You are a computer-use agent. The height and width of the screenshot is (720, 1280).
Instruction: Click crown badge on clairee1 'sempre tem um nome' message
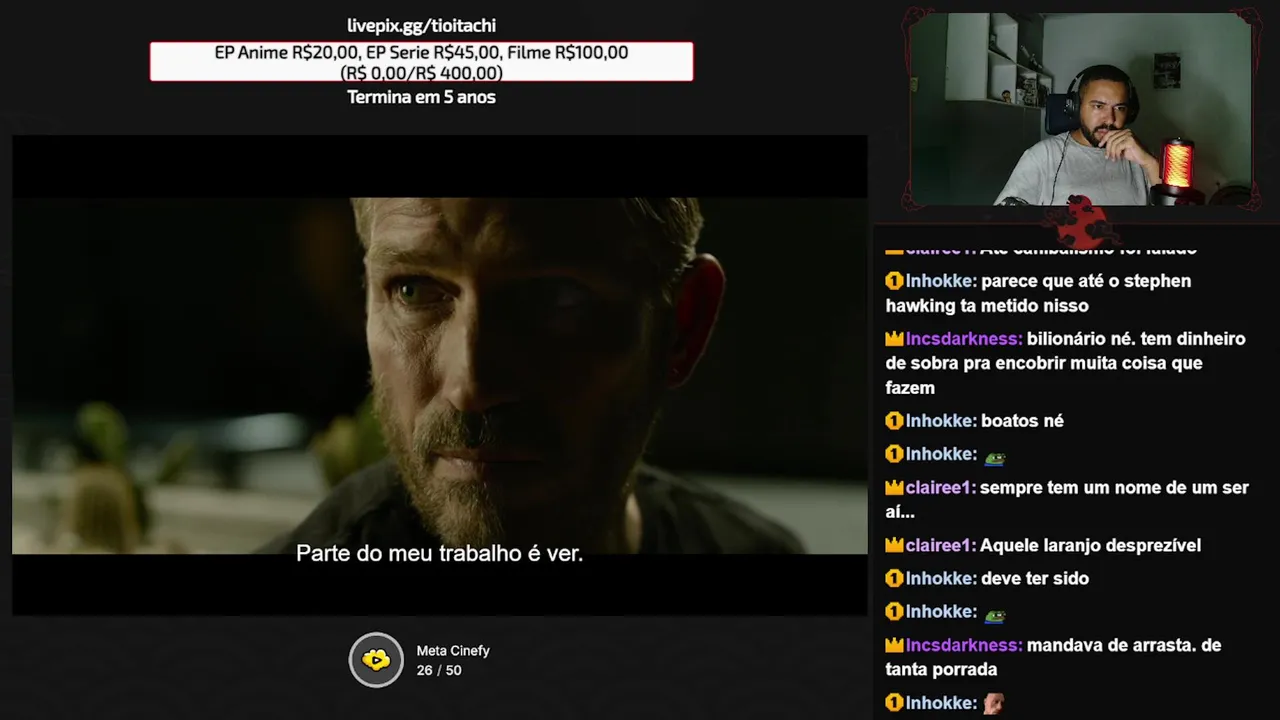pos(894,488)
